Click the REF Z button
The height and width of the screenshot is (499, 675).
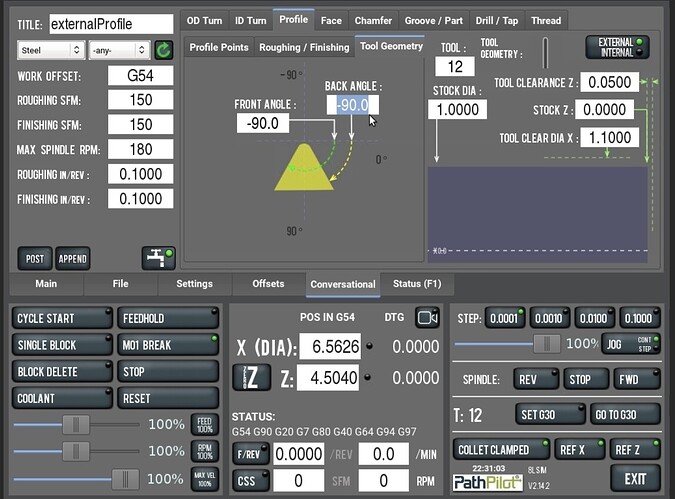pyautogui.click(x=635, y=450)
